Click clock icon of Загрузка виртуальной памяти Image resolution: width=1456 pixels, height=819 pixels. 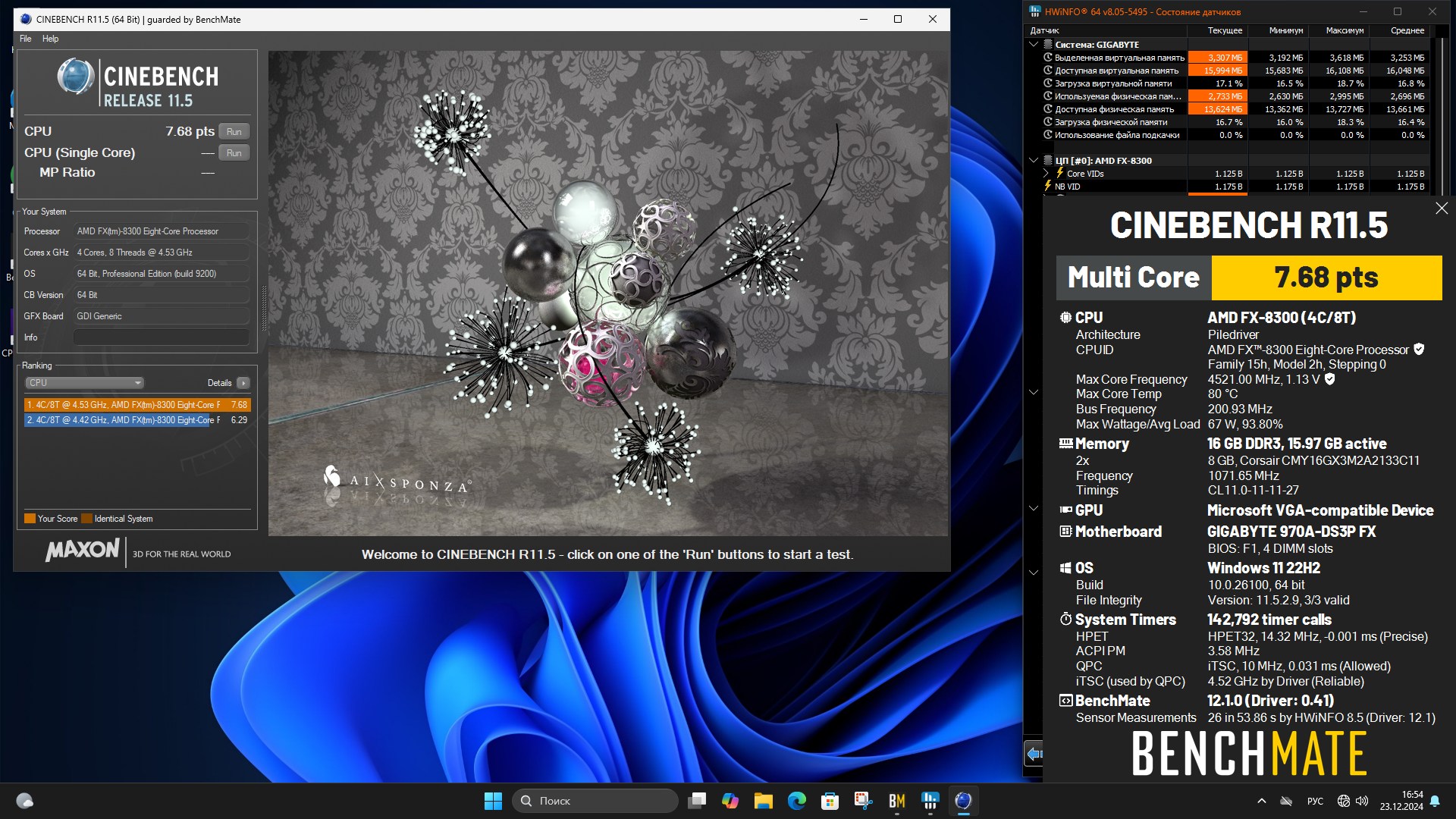[1048, 83]
